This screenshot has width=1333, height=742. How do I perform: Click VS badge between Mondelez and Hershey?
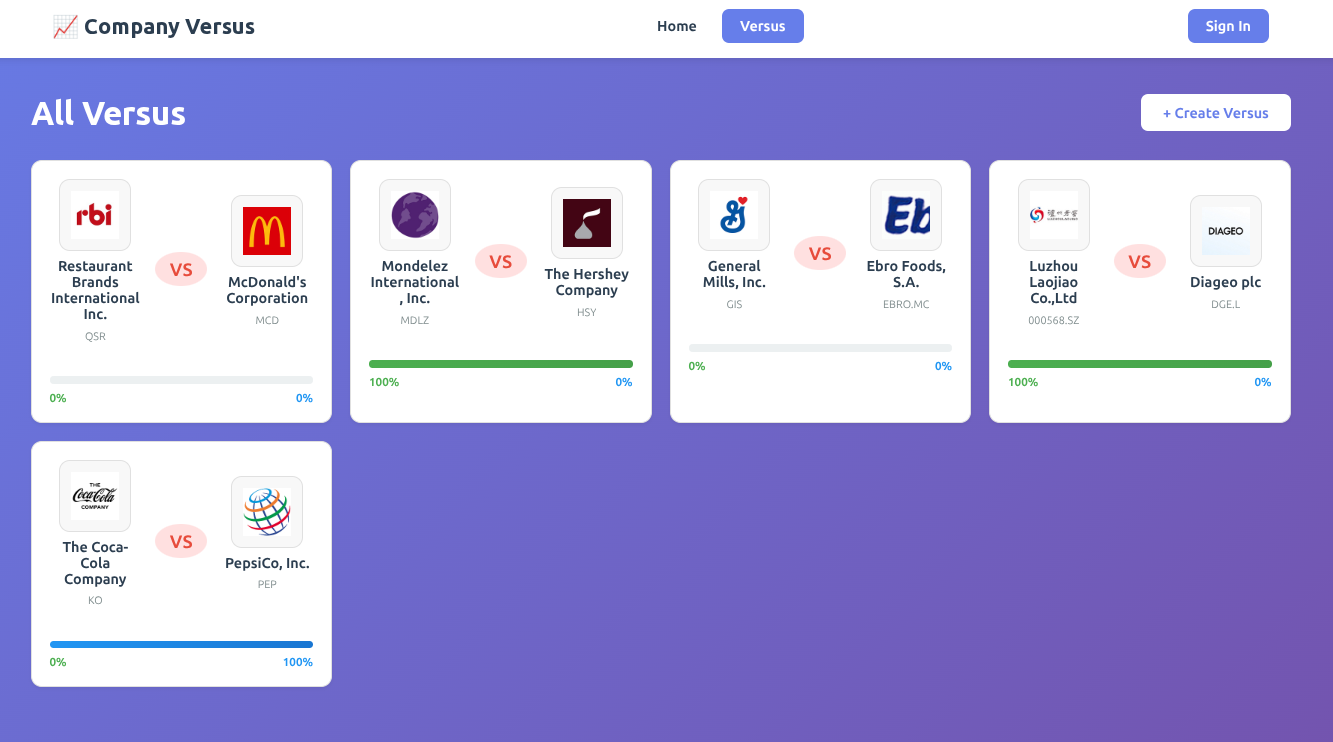pos(501,261)
